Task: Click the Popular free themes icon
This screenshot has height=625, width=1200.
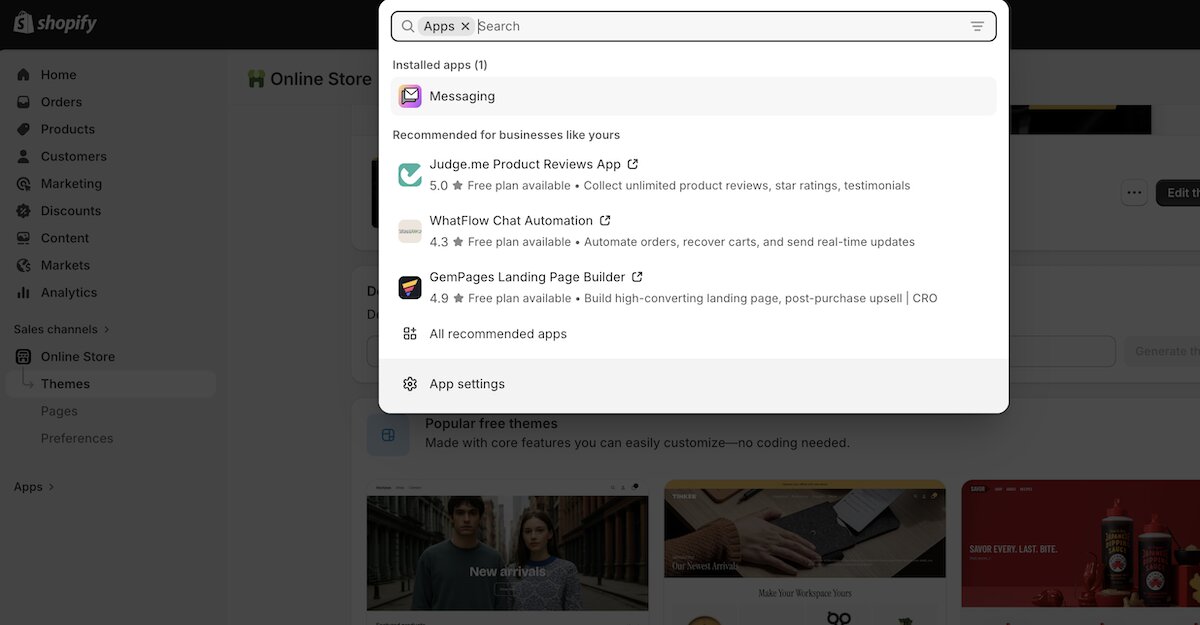Action: pyautogui.click(x=388, y=435)
